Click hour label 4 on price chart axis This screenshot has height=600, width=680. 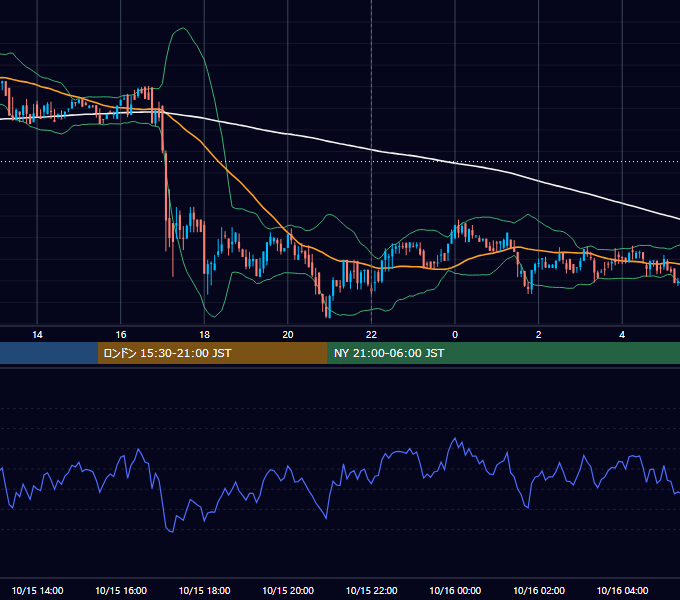[x=622, y=335]
